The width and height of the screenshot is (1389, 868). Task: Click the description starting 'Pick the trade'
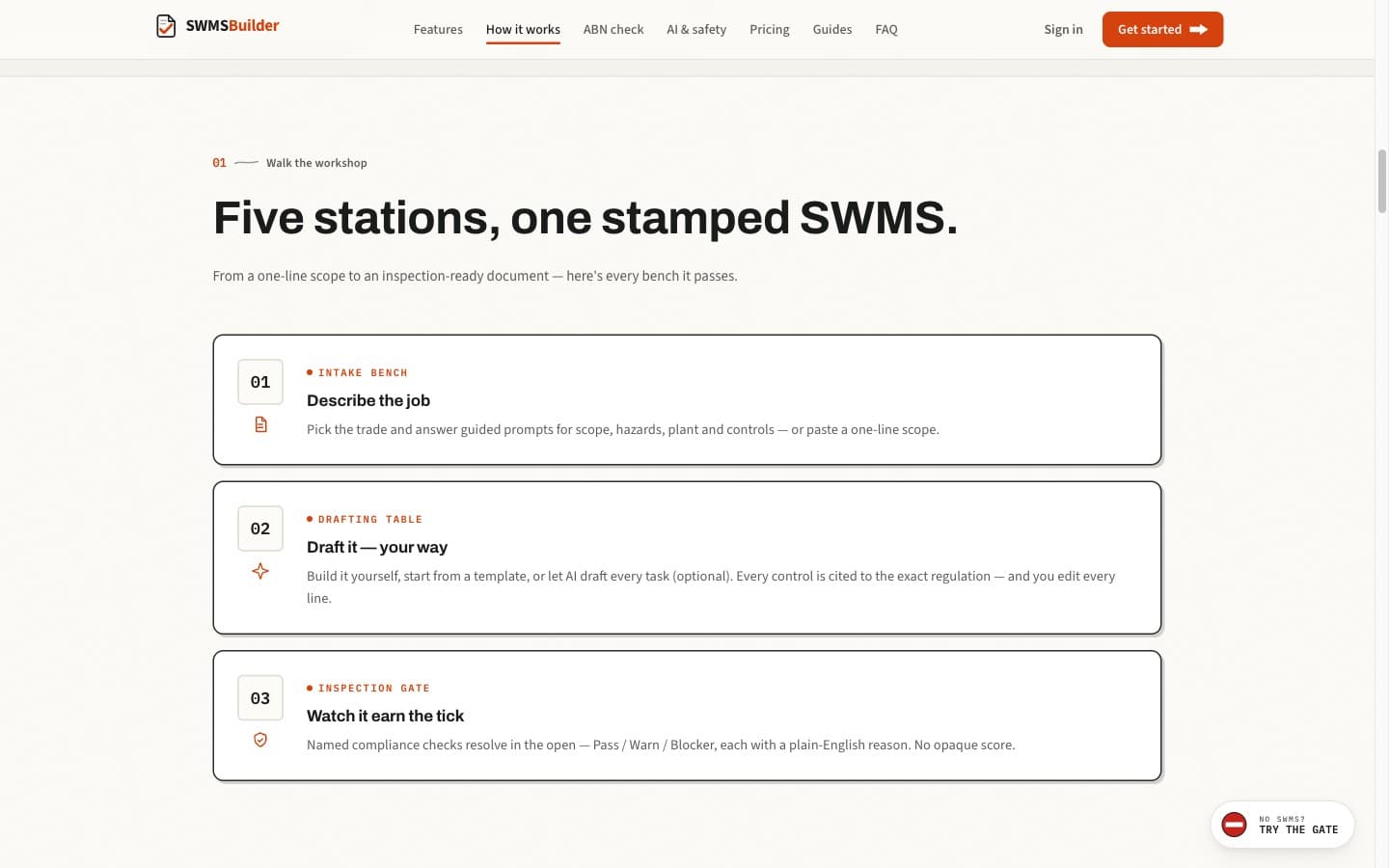coord(623,429)
